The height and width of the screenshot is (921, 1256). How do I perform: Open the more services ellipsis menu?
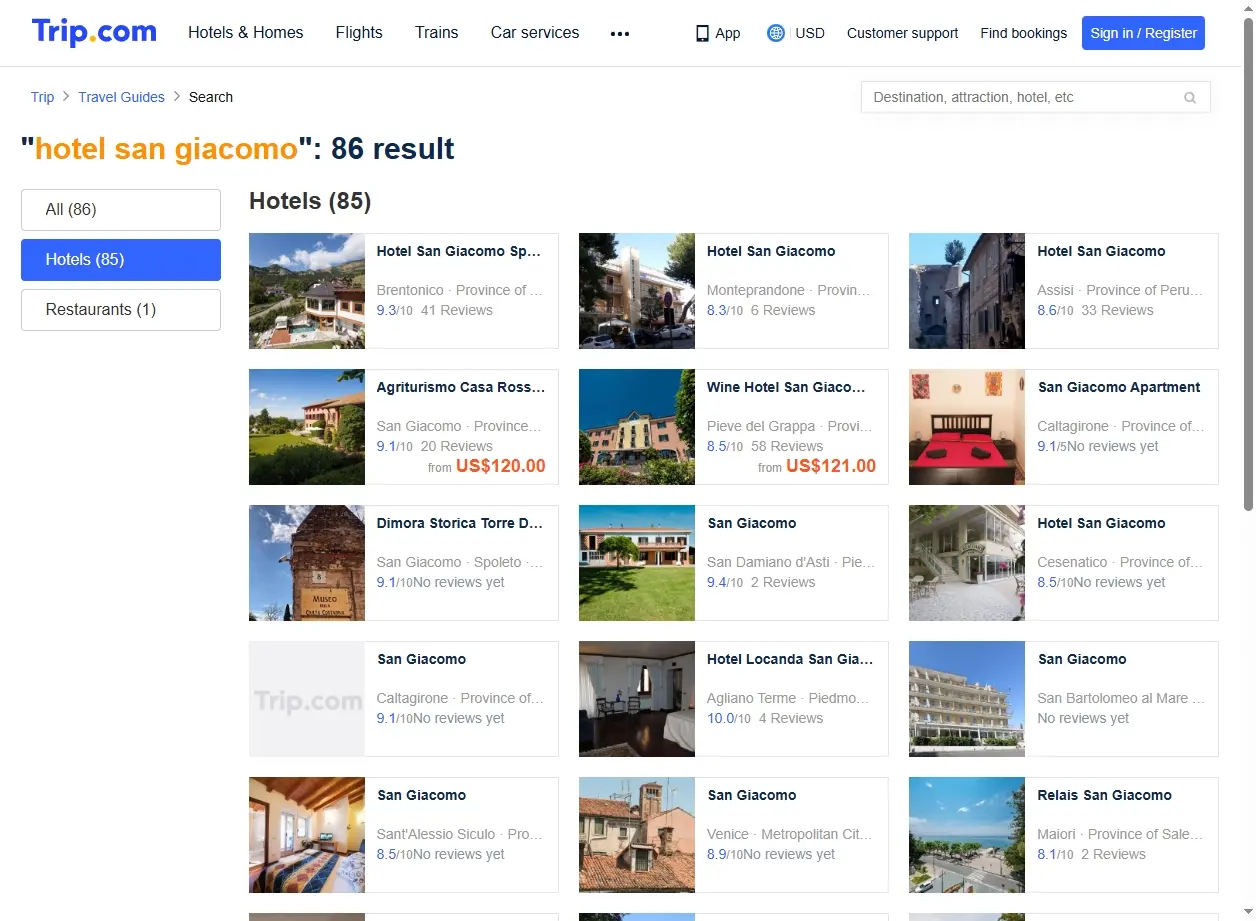tap(620, 33)
